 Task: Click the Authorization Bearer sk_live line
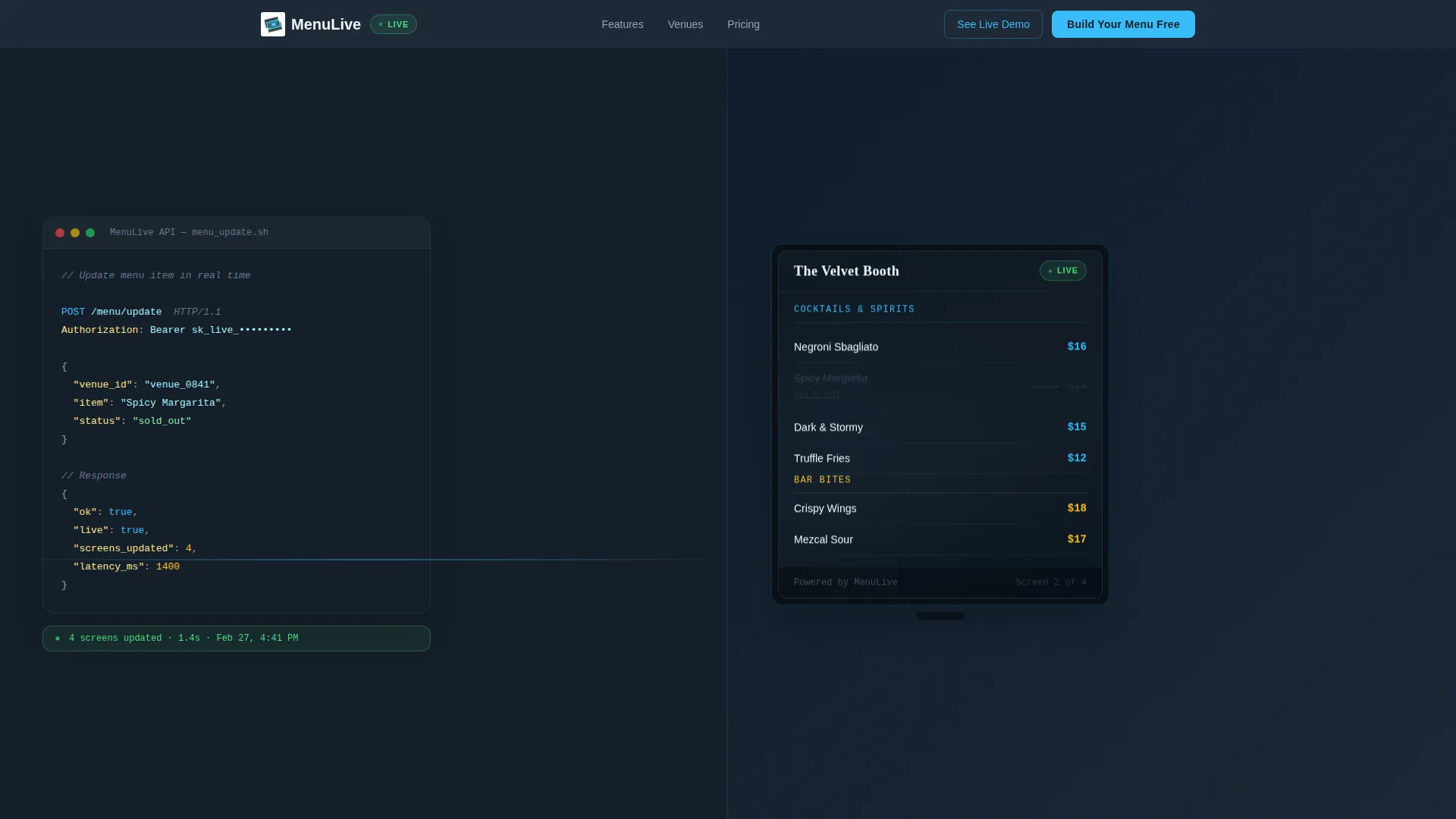pos(177,330)
